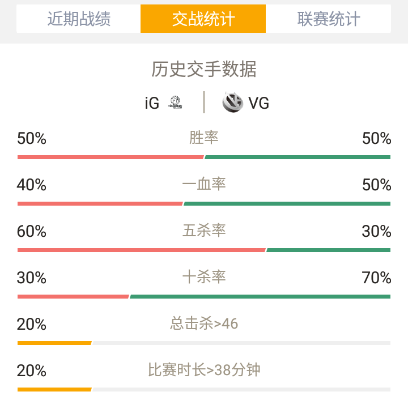Click the 总击杀>46 label
The image size is (408, 408).
point(204,323)
